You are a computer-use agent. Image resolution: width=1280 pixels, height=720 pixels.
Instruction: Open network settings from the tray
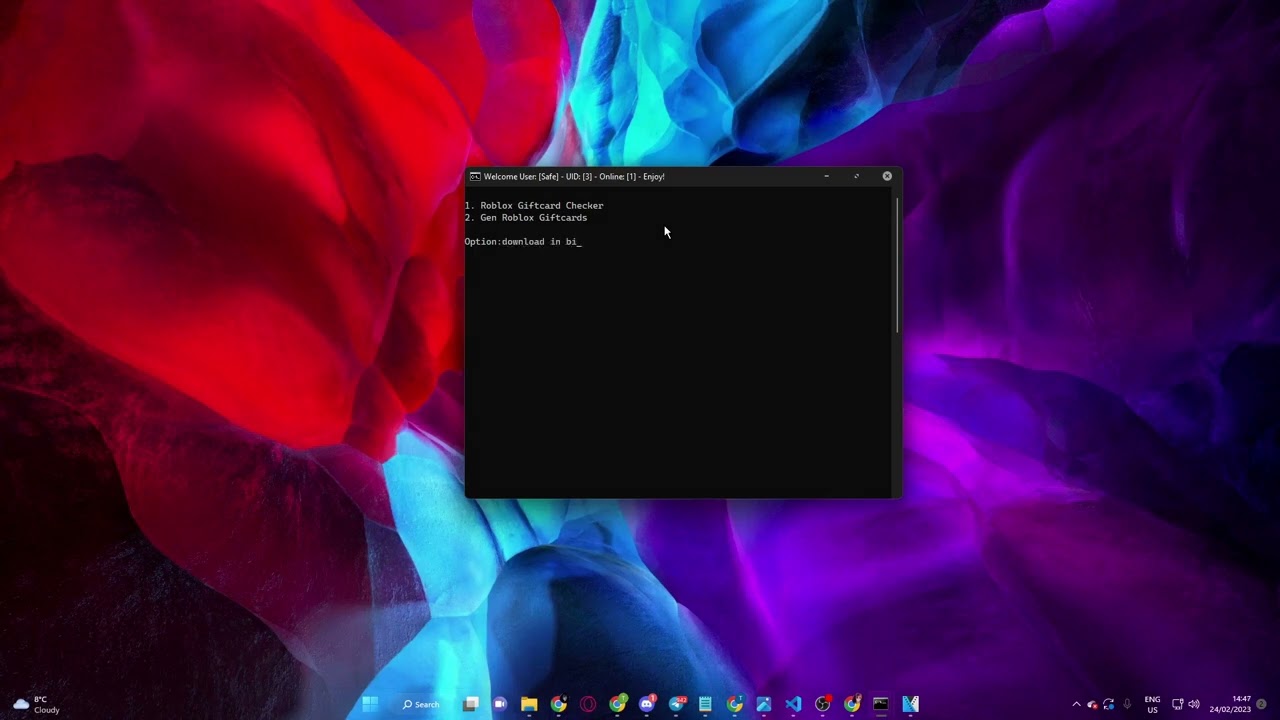(x=1177, y=704)
